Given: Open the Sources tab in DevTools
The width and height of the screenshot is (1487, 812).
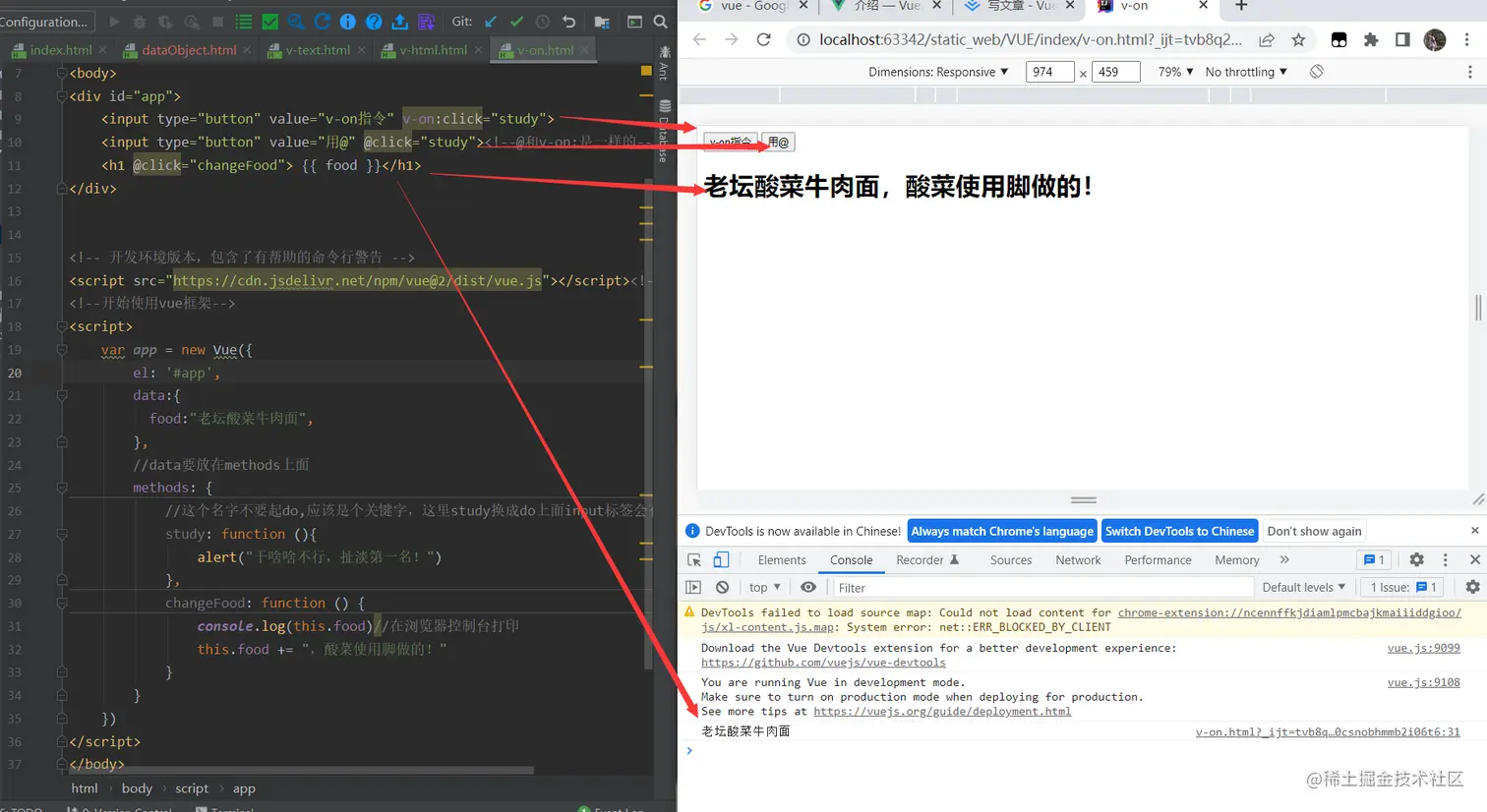Looking at the screenshot, I should coord(1011,559).
